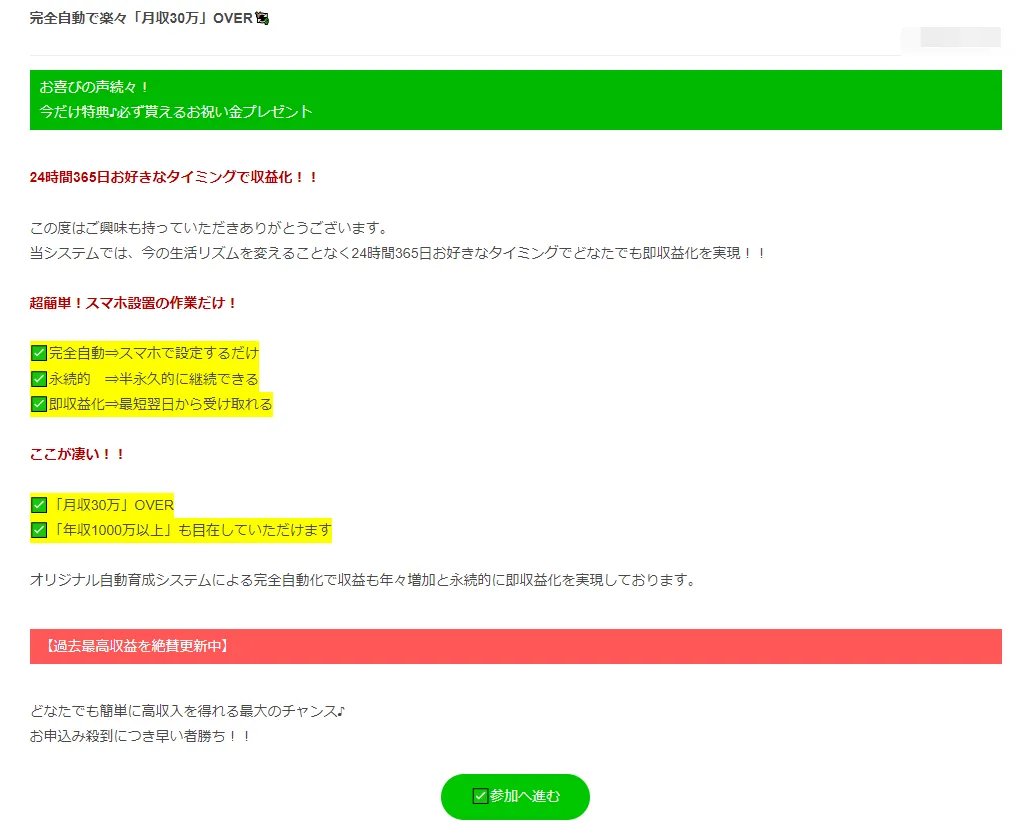Click the checkmark icon inside 参加へ進む button
Viewport: 1016px width, 840px height.
click(x=480, y=796)
